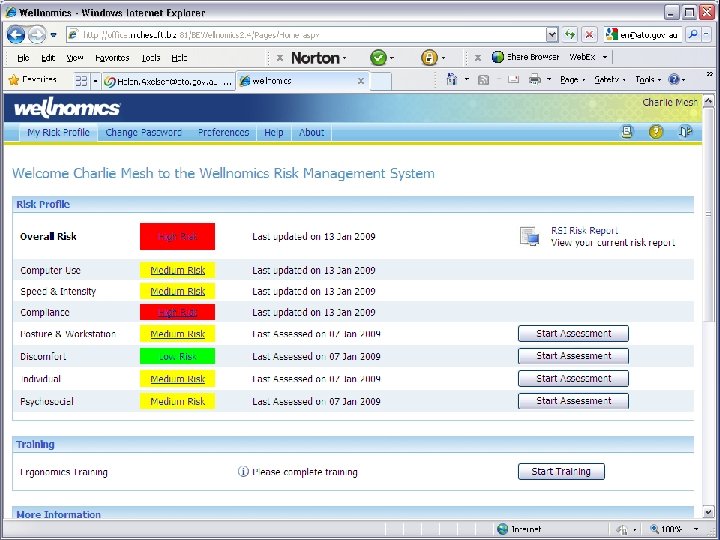This screenshot has height=540, width=720.
Task: Click the Discomfort Low Risk green box
Action: point(177,356)
